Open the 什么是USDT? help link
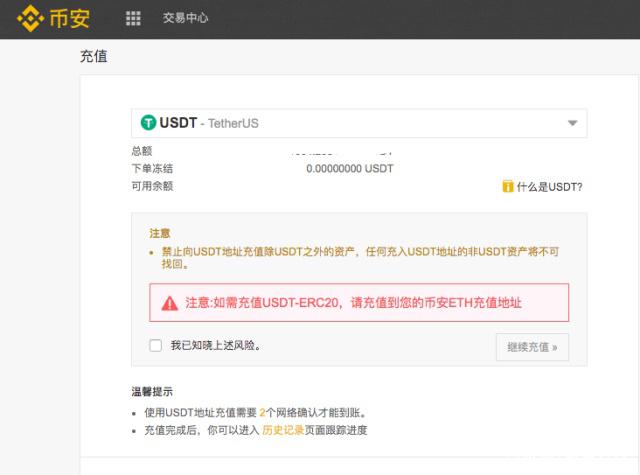640x475 pixels. tap(549, 187)
